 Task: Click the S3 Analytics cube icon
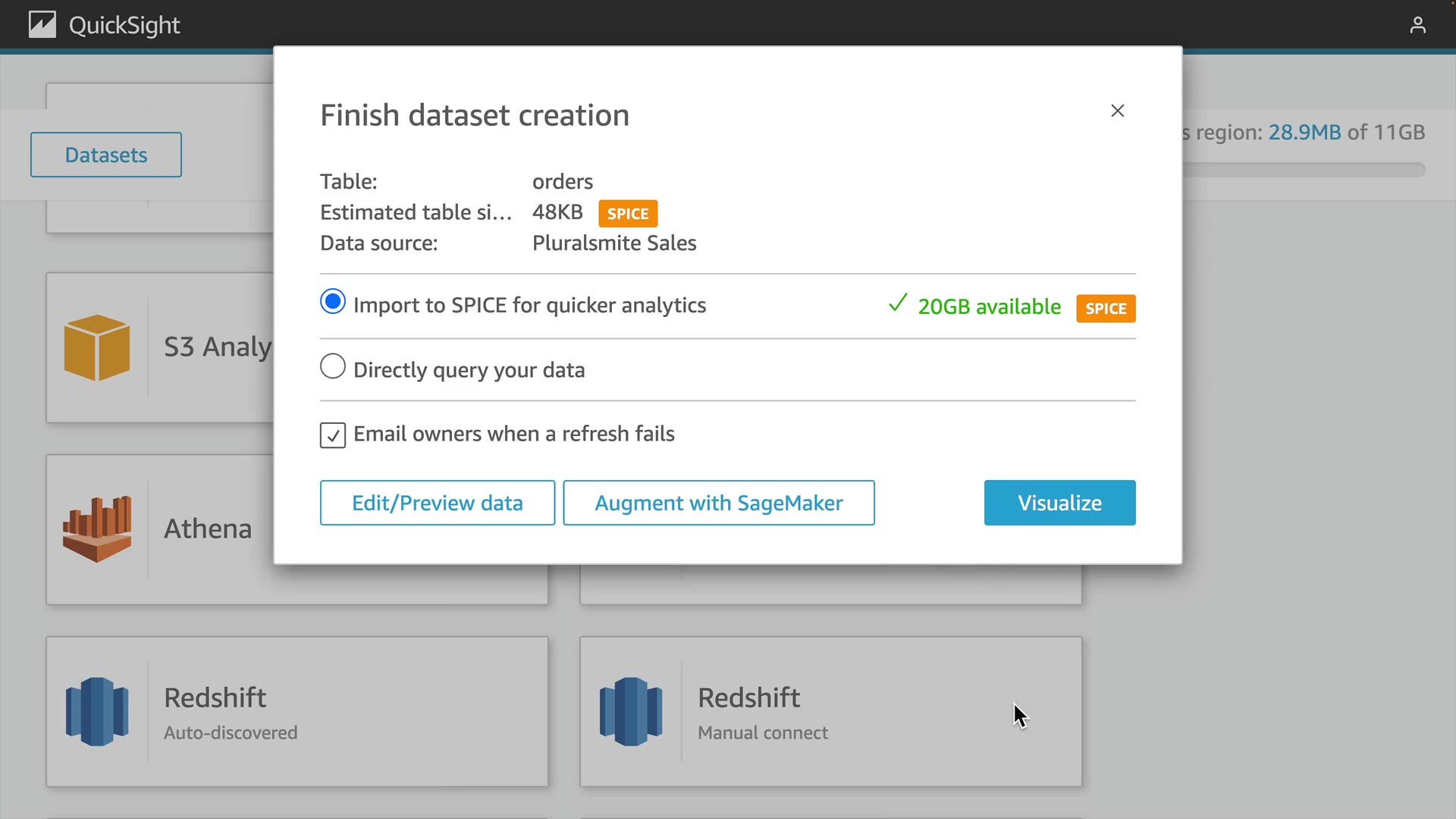point(97,347)
